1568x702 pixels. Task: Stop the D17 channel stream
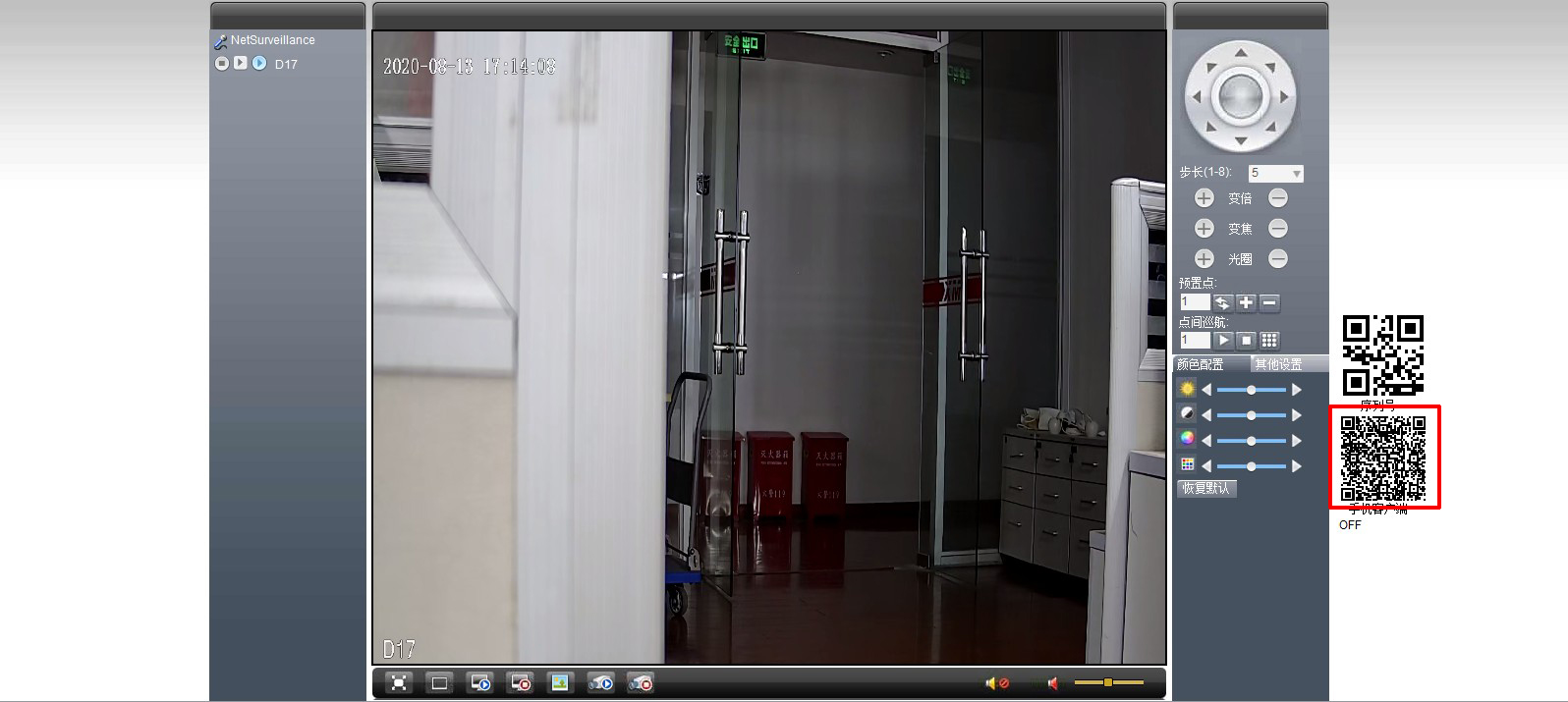[x=222, y=63]
